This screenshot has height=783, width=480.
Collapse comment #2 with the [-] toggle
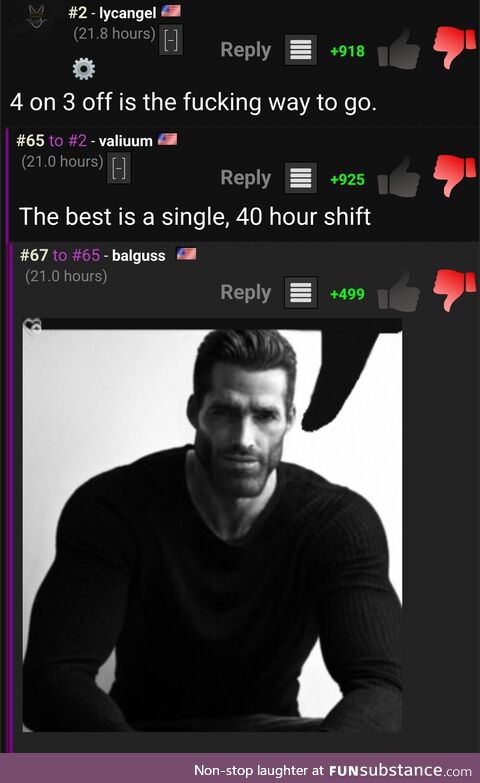click(171, 39)
